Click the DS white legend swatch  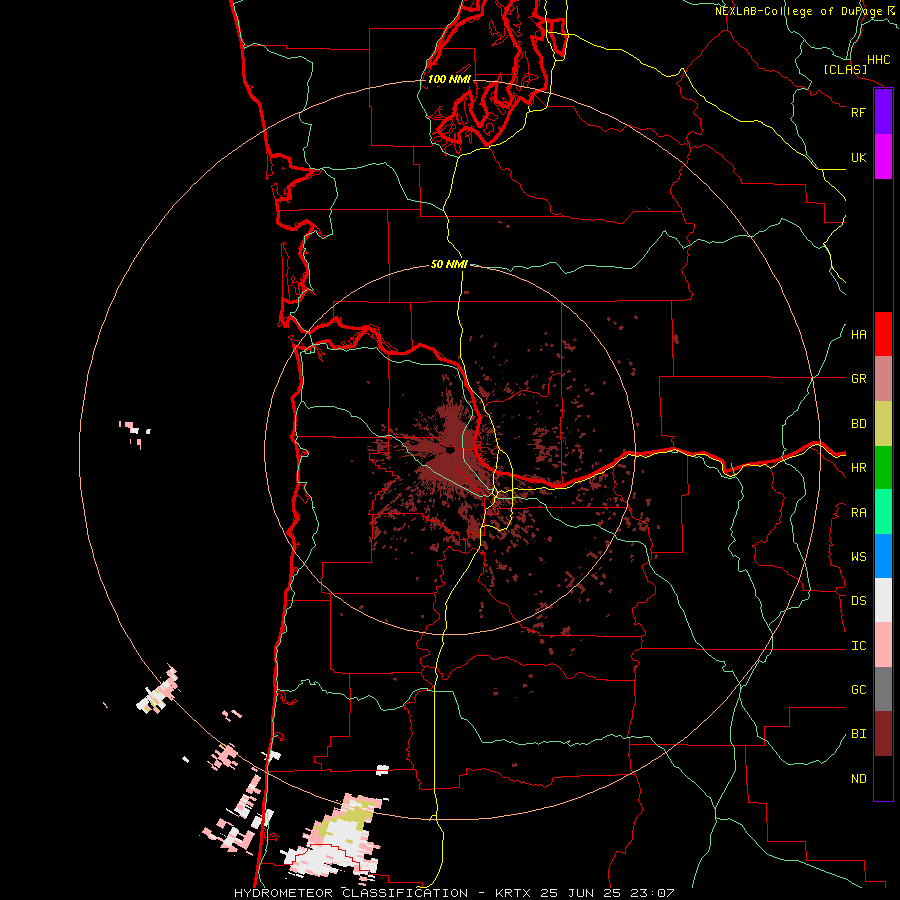pos(883,600)
